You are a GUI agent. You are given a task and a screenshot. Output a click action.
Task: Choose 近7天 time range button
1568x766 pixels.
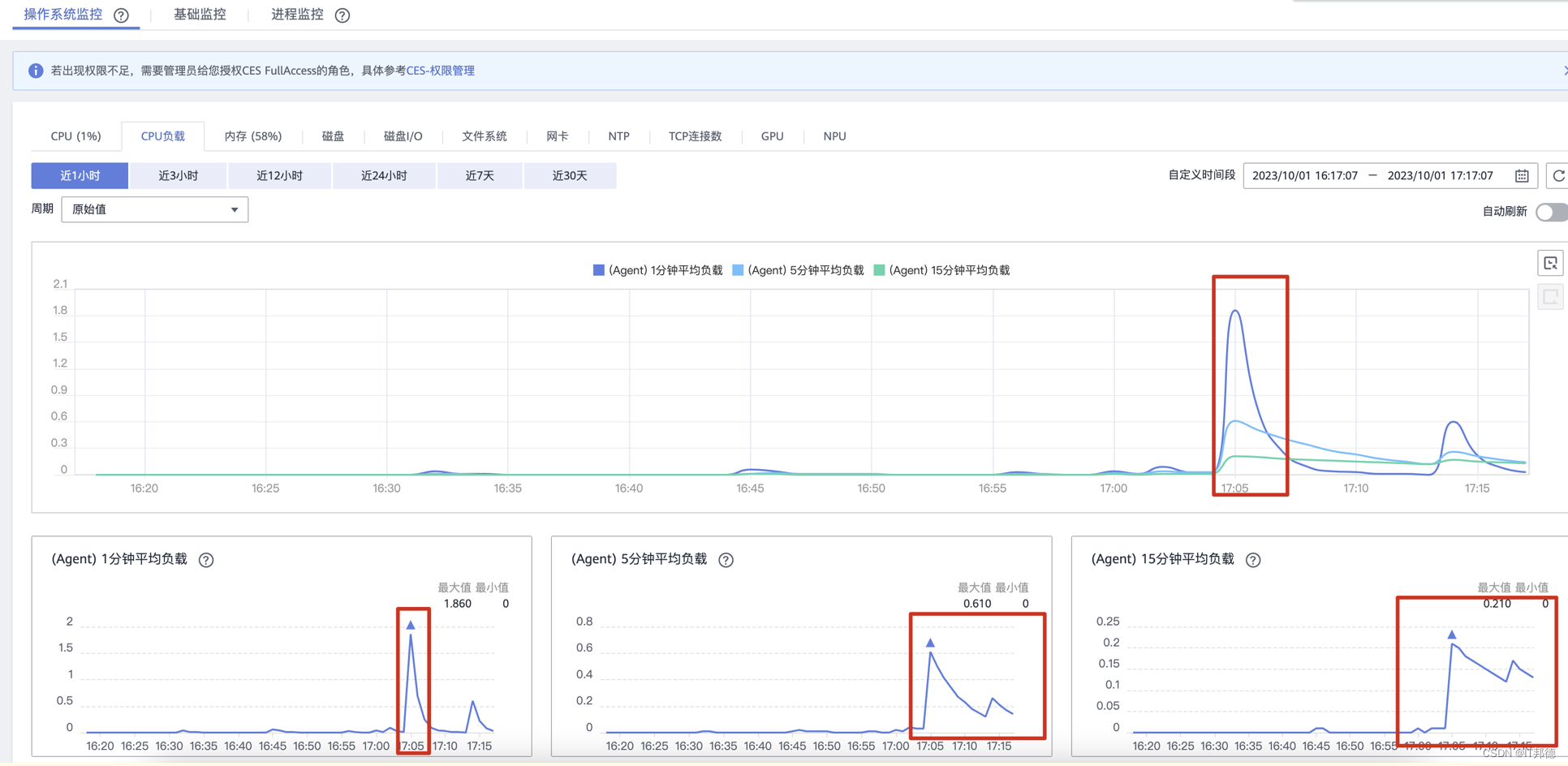(x=480, y=176)
